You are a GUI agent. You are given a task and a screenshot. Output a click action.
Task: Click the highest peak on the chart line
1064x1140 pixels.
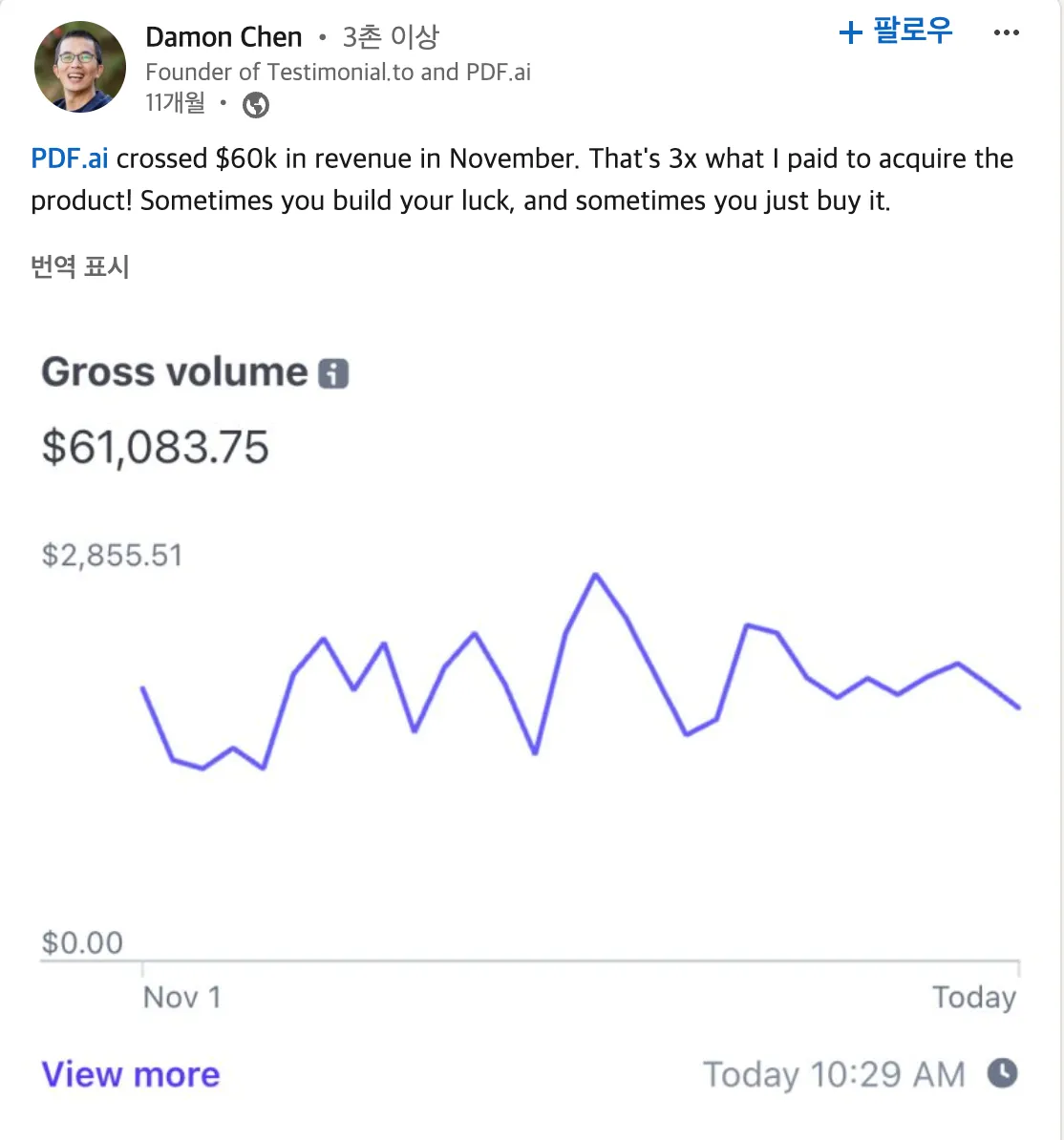pos(596,574)
